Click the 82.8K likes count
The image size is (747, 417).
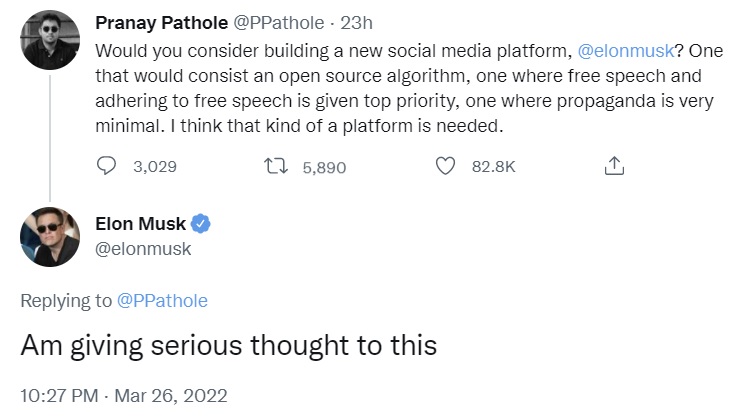pyautogui.click(x=492, y=167)
